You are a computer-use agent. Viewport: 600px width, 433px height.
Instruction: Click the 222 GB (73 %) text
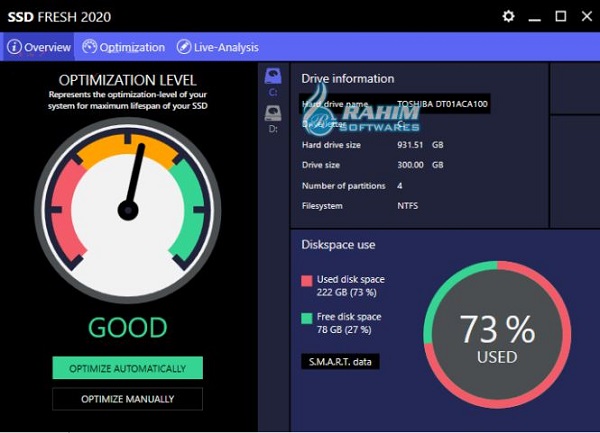(x=347, y=293)
